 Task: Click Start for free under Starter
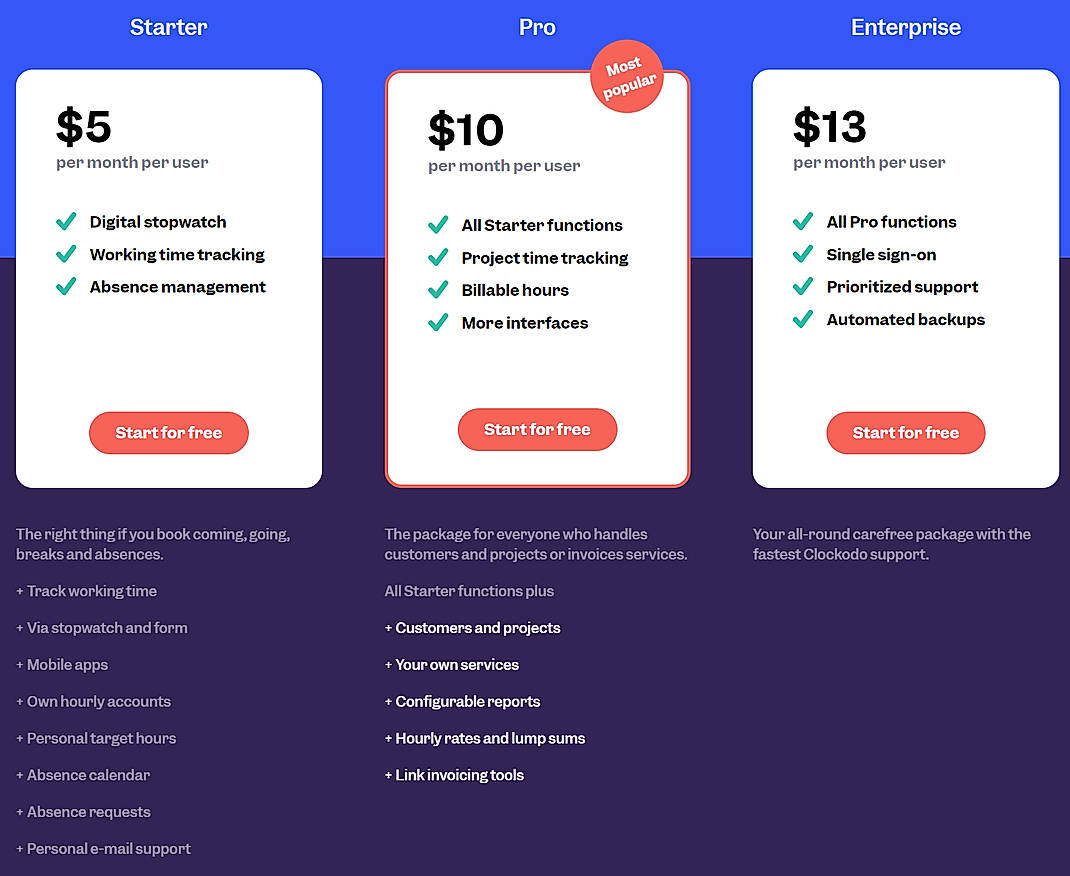click(168, 432)
